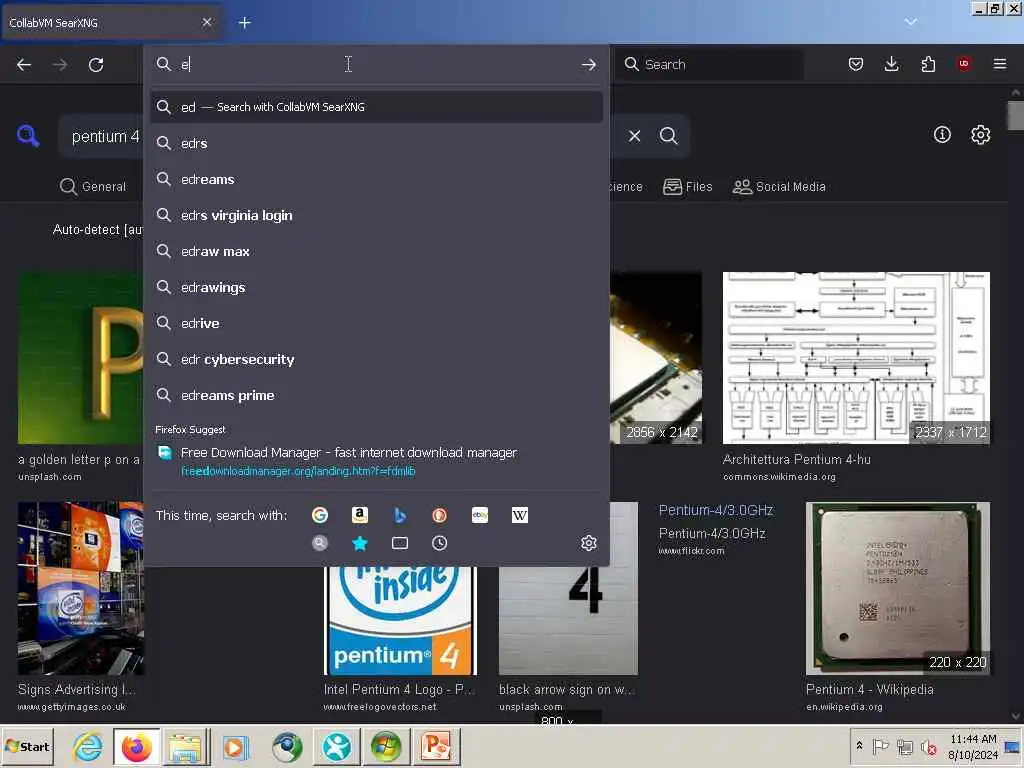Switch to Files search category
The height and width of the screenshot is (768, 1024).
tap(687, 187)
